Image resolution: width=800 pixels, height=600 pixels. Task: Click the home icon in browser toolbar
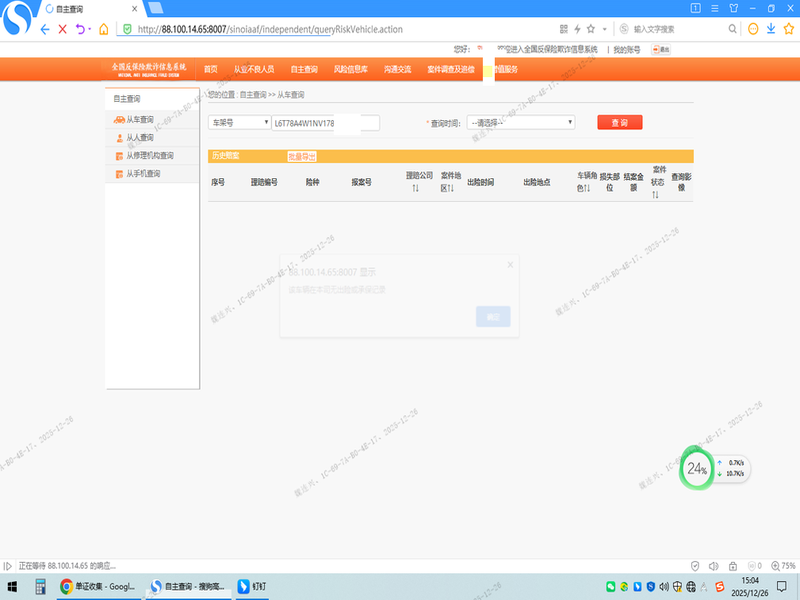point(103,29)
